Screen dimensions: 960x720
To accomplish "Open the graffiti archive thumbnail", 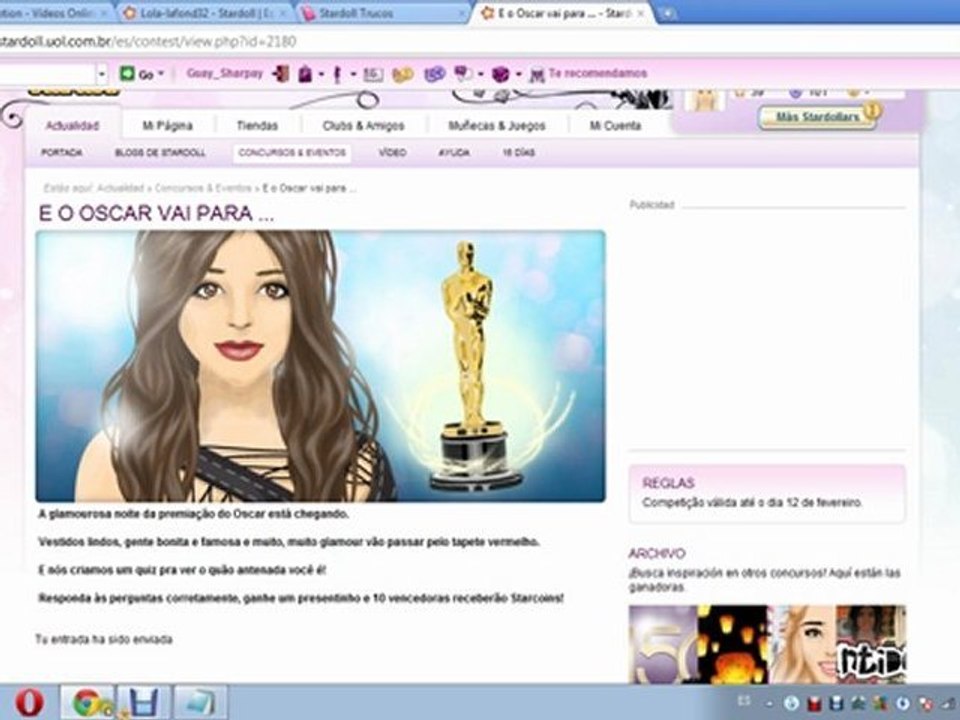I will 871,644.
